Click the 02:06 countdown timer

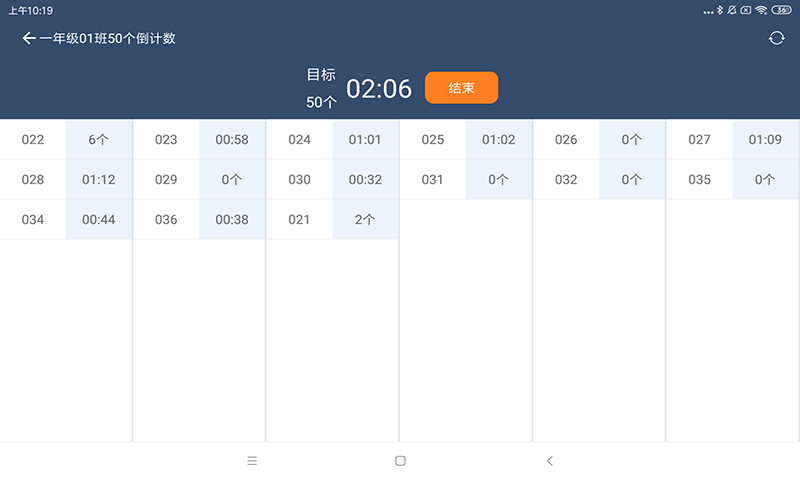click(x=379, y=88)
